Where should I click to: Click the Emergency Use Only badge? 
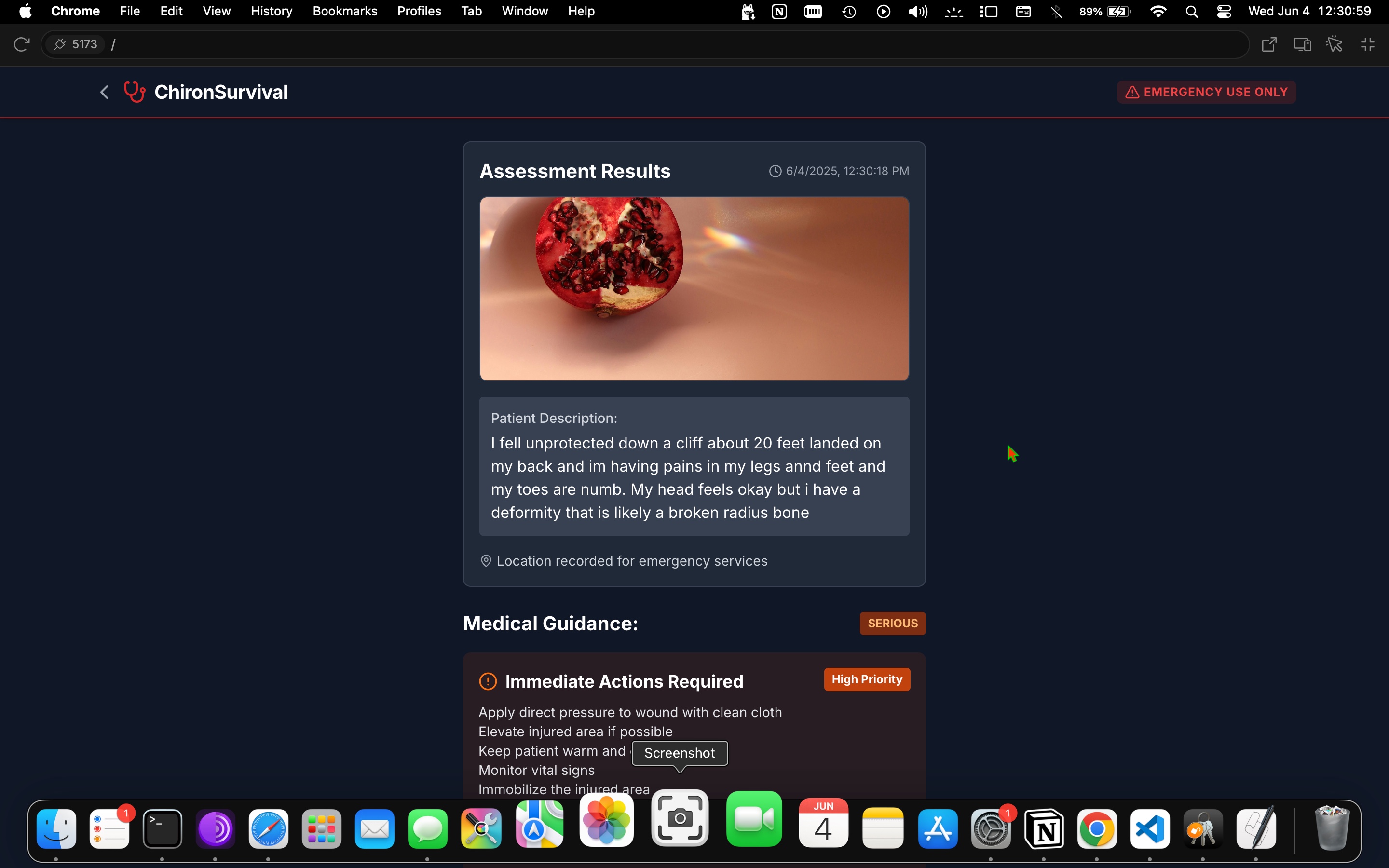point(1207,92)
